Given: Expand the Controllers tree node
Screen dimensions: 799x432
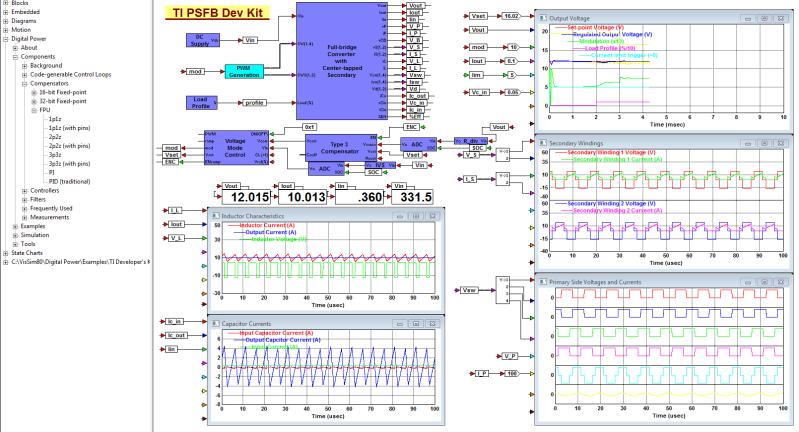Looking at the screenshot, I should (24, 191).
